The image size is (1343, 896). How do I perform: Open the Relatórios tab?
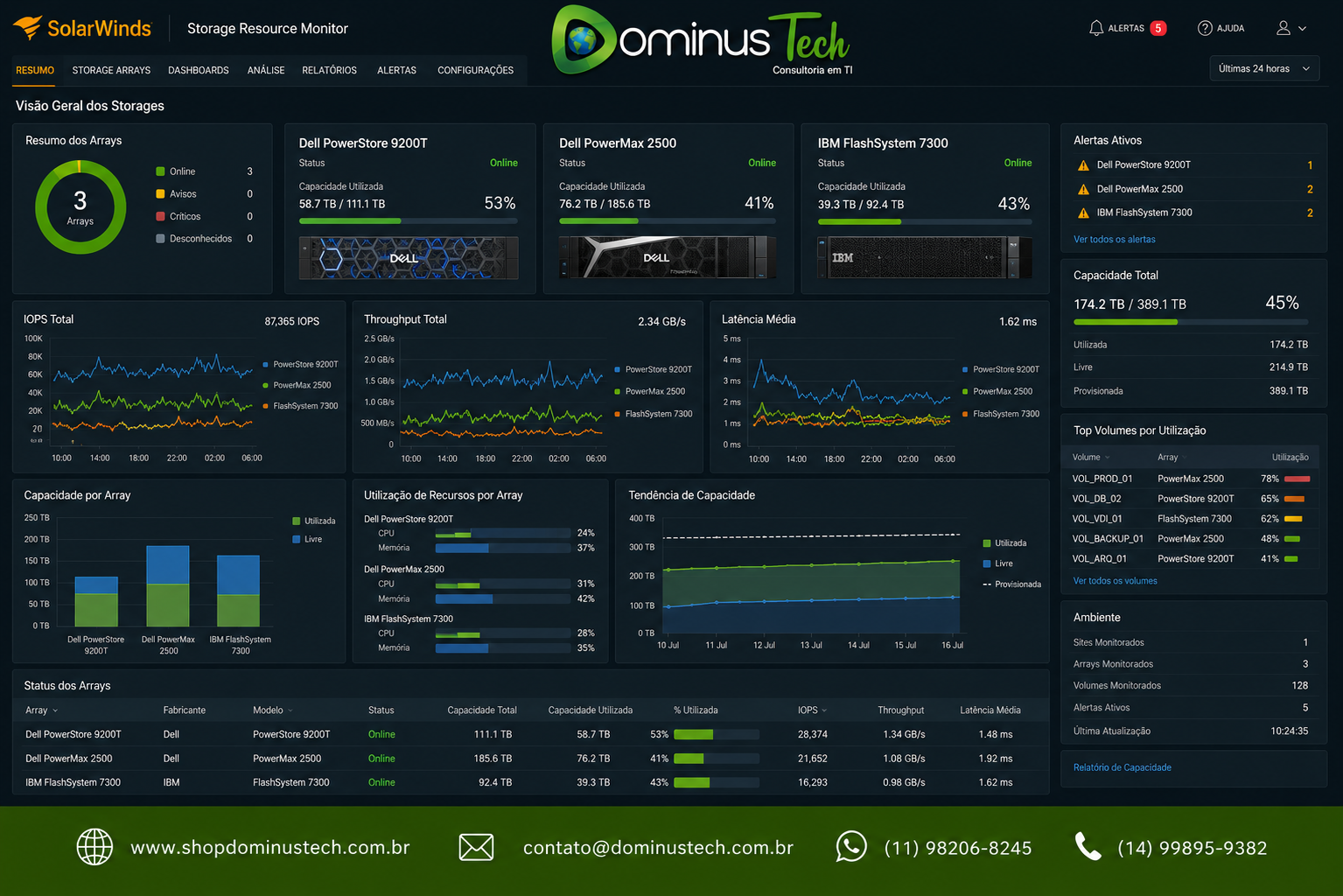pyautogui.click(x=329, y=70)
